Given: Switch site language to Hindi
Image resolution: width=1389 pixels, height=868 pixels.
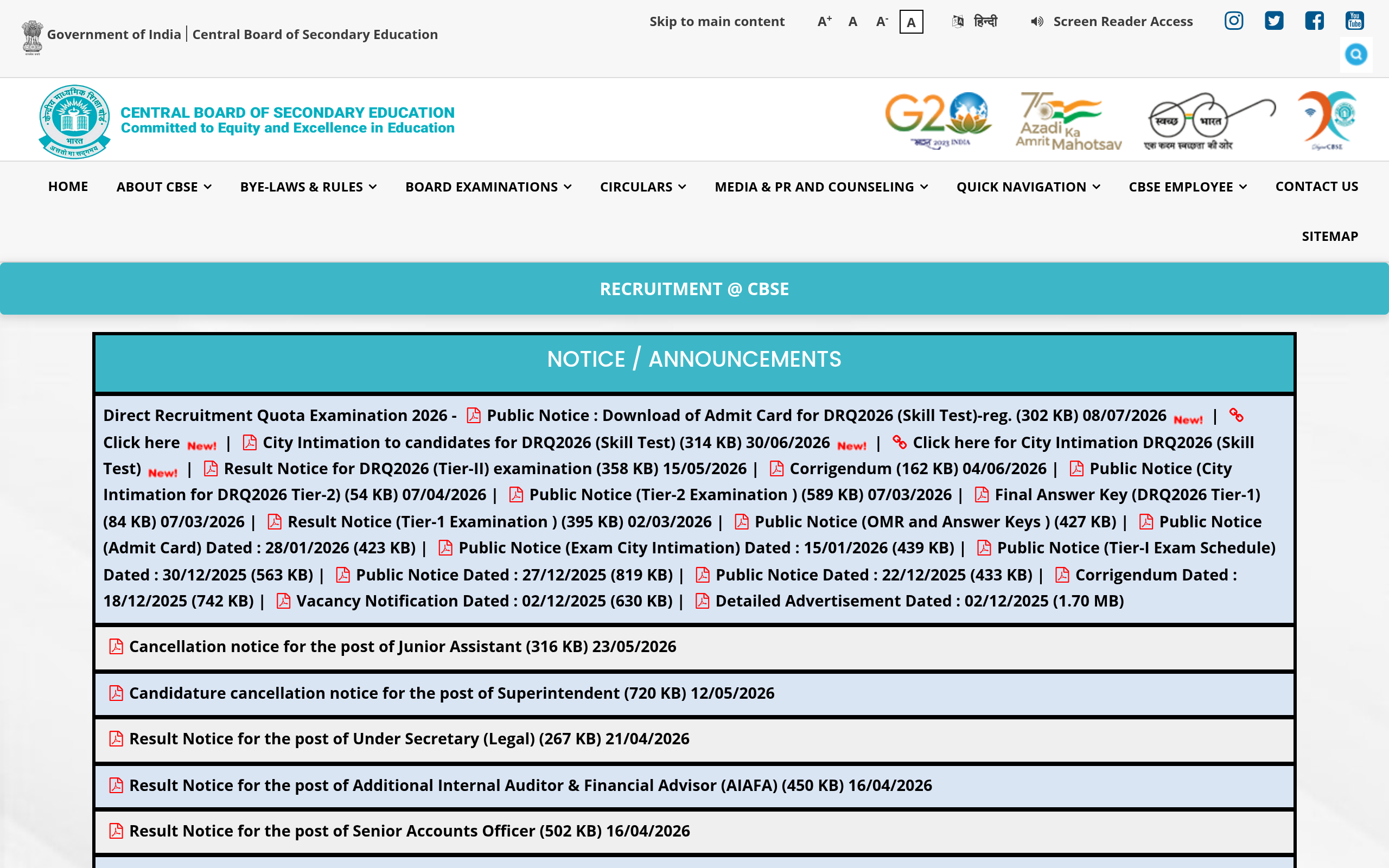Looking at the screenshot, I should click(985, 21).
